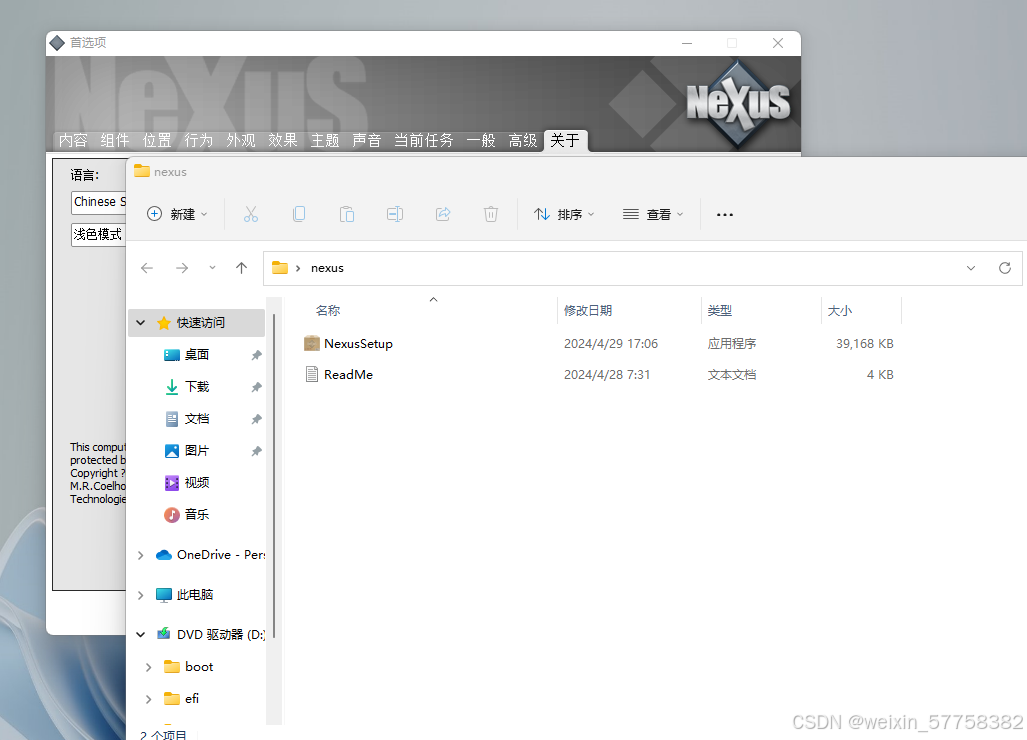
Task: Sort files by 名称 column header
Action: pyautogui.click(x=327, y=310)
